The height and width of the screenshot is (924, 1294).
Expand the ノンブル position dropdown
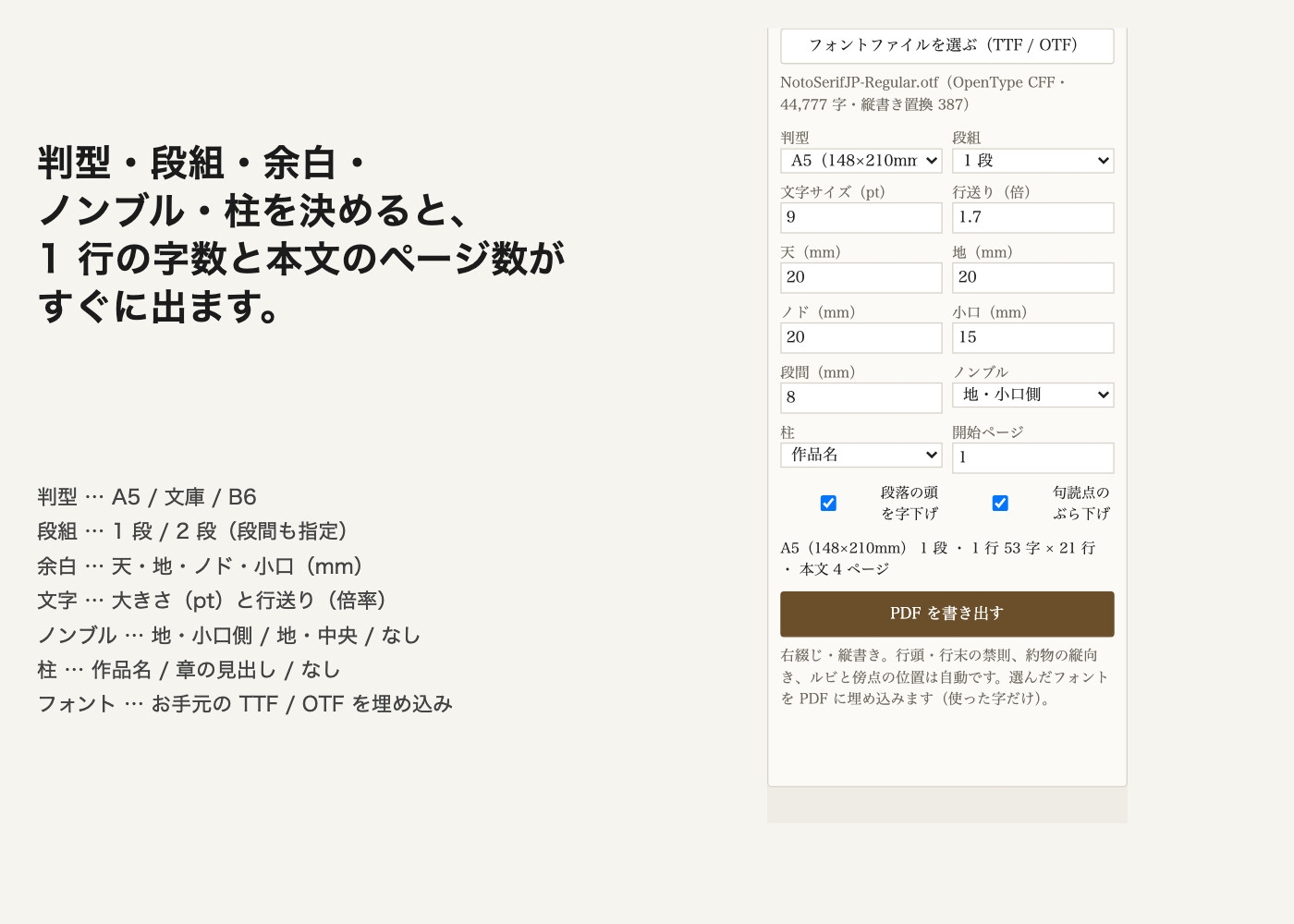click(x=1032, y=395)
